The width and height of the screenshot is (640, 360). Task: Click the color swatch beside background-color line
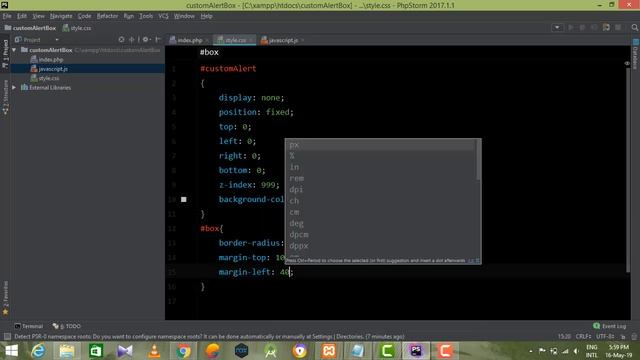pos(184,199)
